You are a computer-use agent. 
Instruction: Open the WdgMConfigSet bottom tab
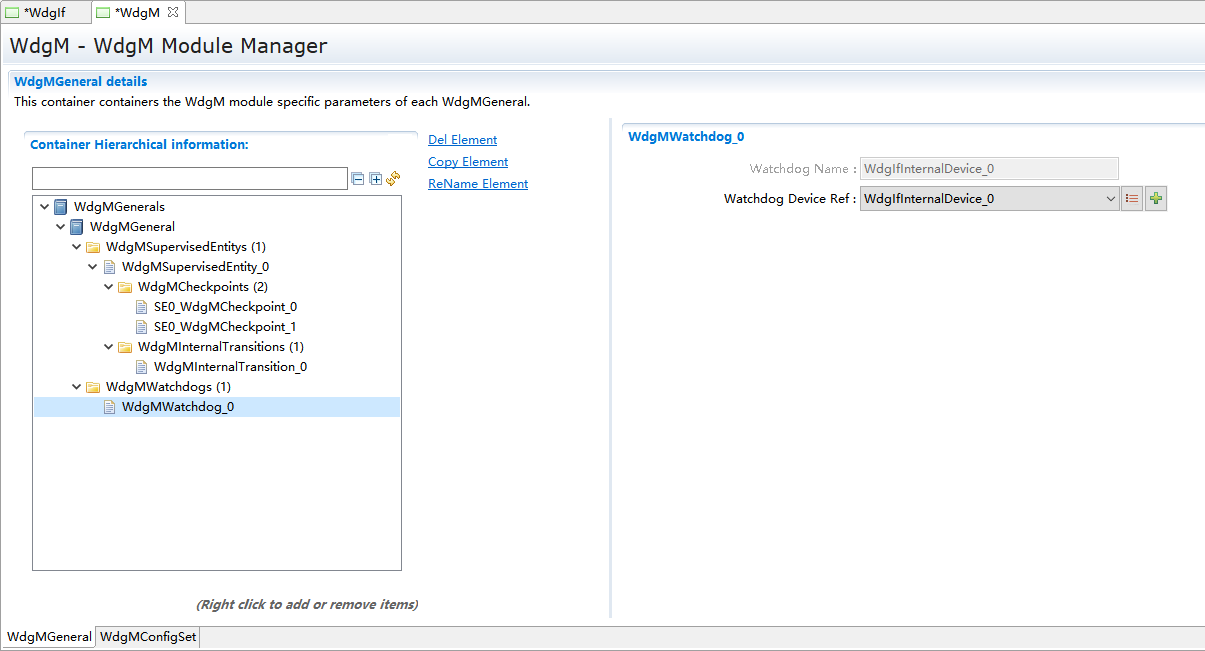148,637
